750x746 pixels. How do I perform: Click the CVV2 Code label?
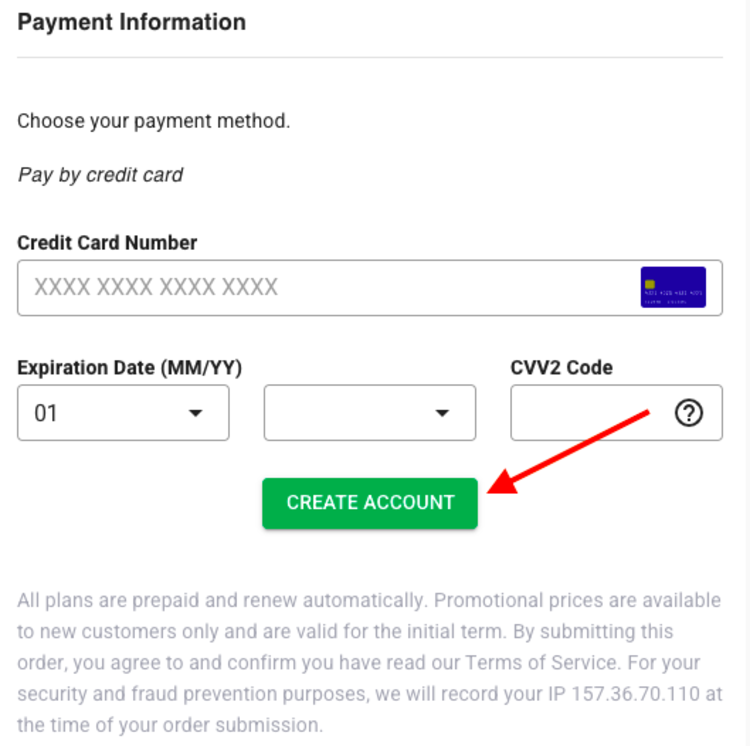[561, 368]
